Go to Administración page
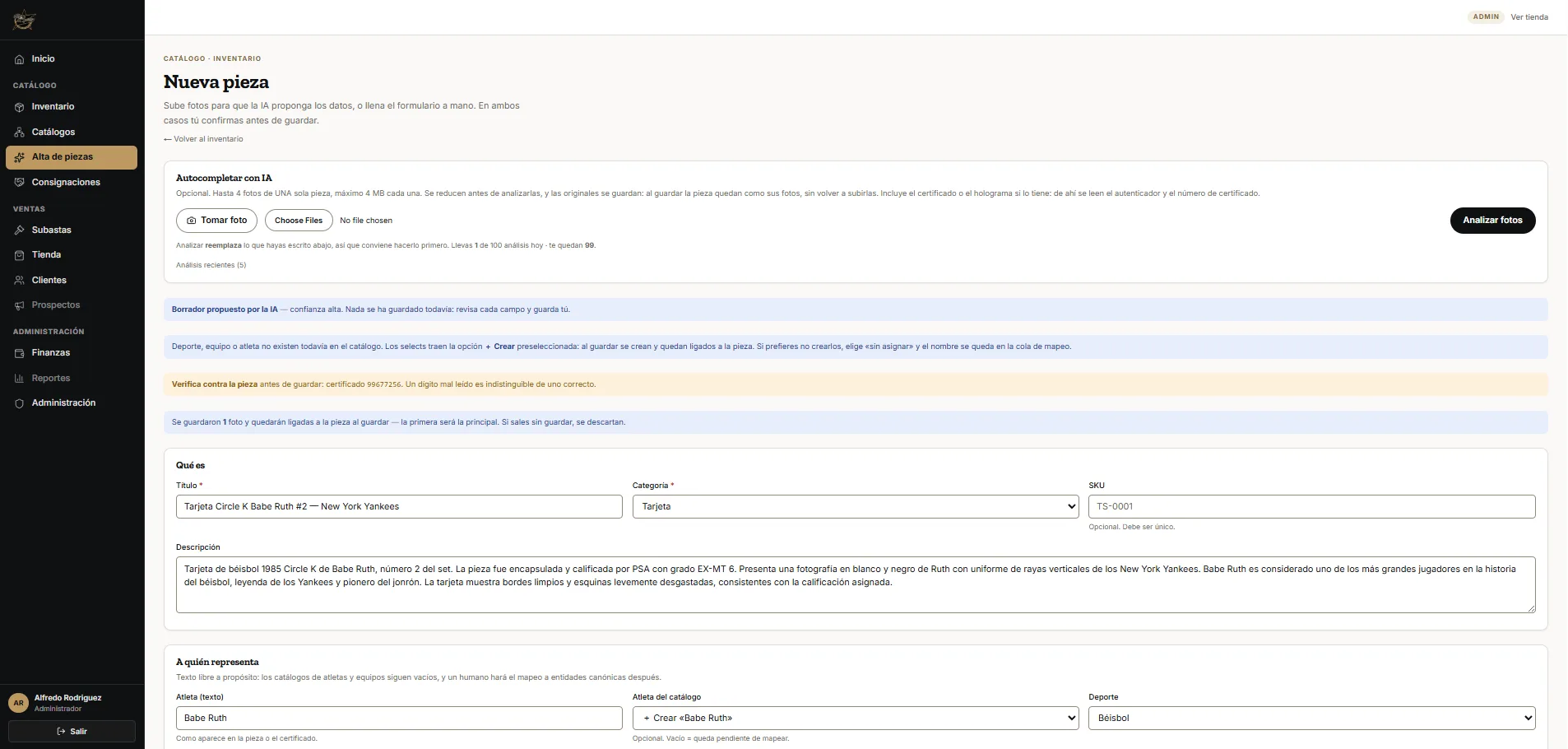 pyautogui.click(x=72, y=403)
